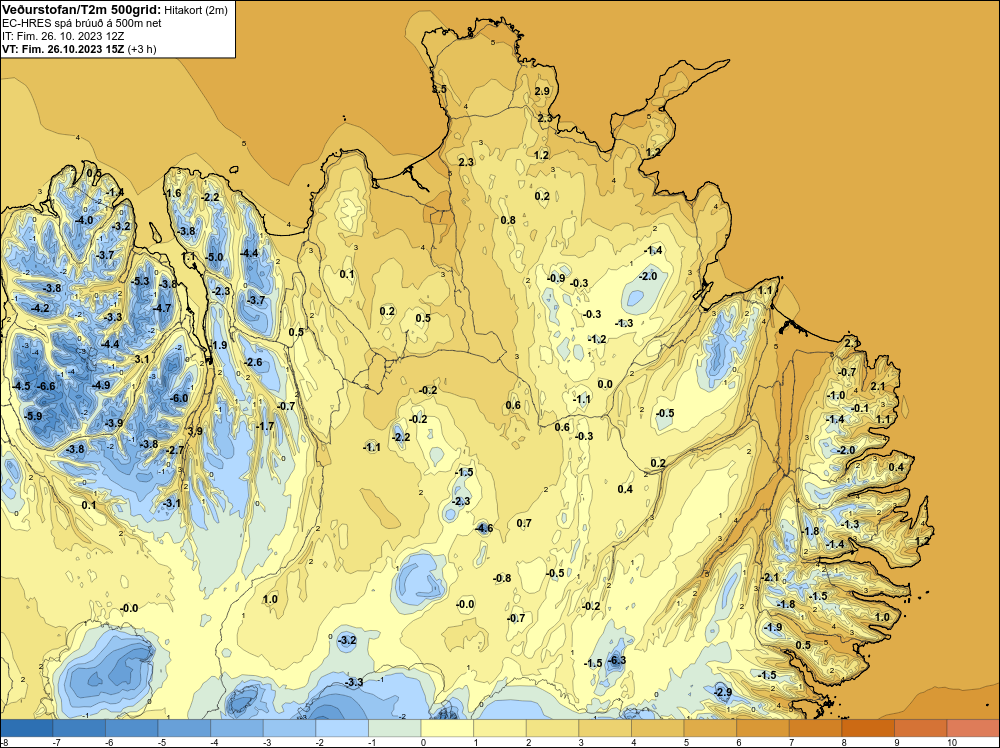1000x748 pixels.
Task: Pick the legend color segment between 0 and 1
Action: (x=448, y=728)
